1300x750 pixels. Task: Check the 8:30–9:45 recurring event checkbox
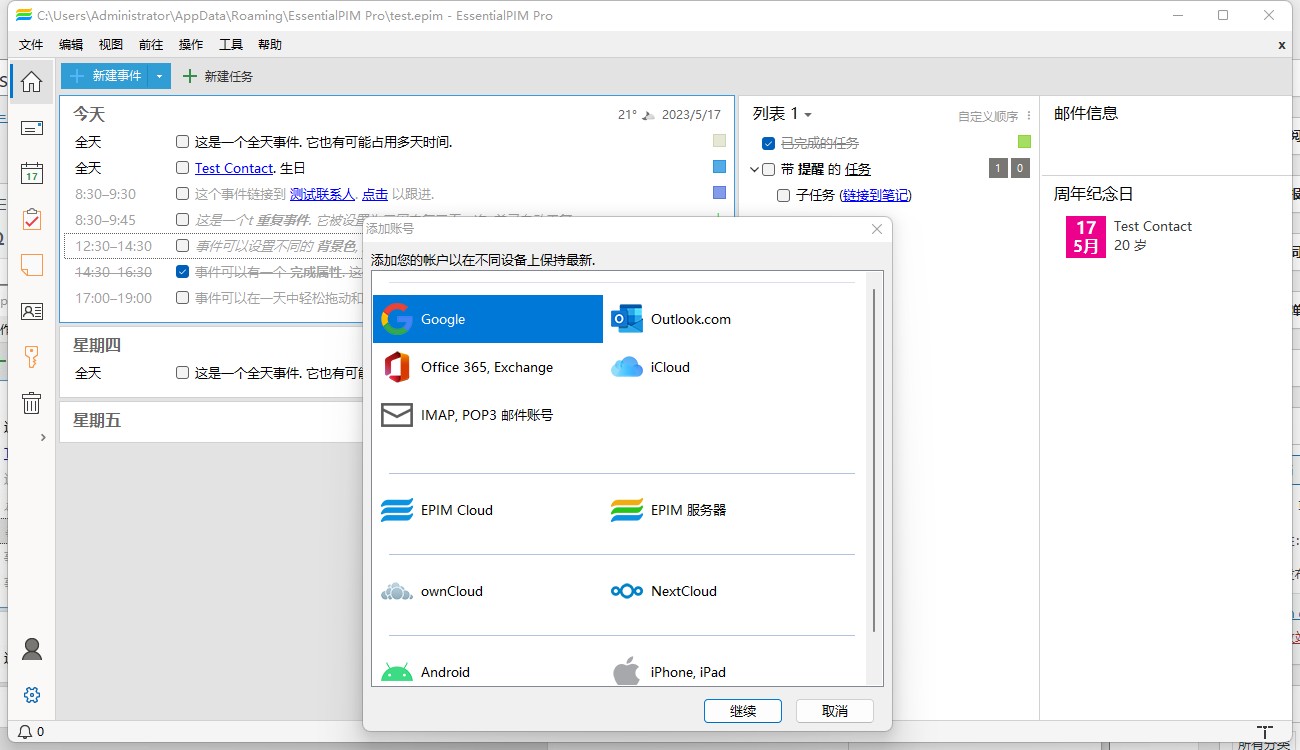tap(182, 220)
